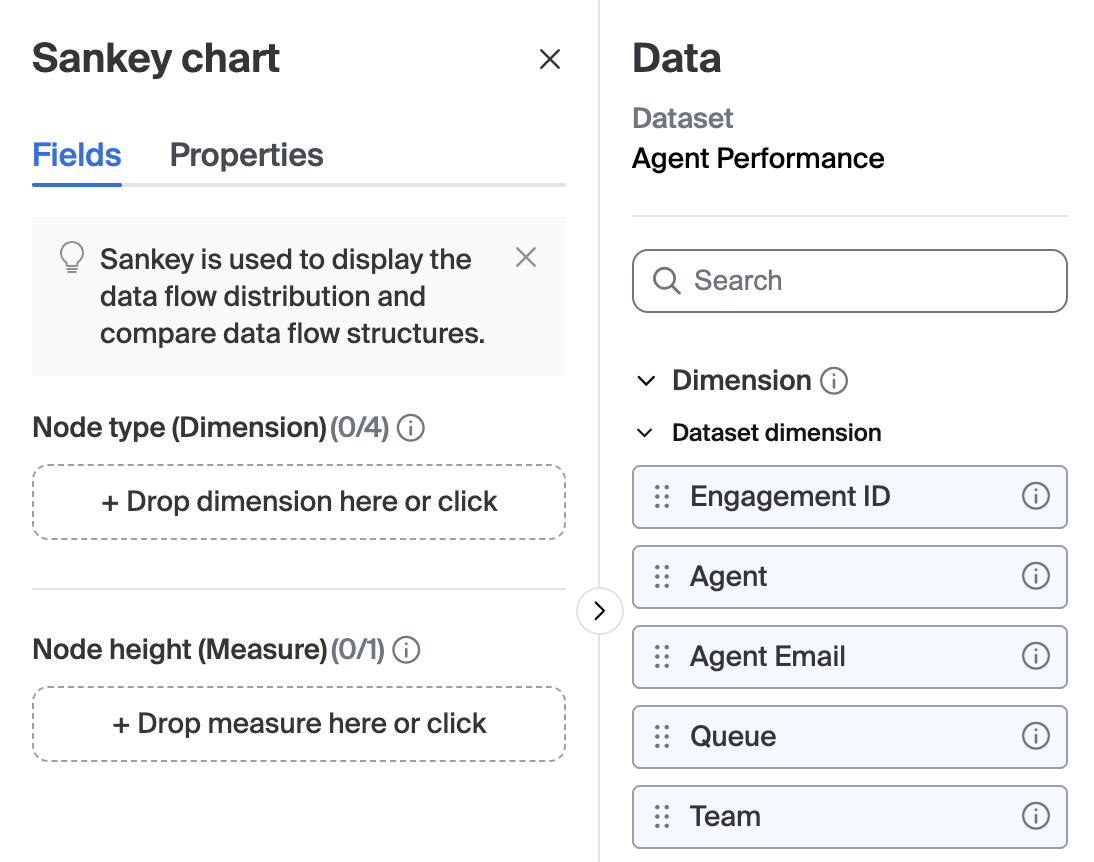Click info icon on the Agent field
This screenshot has height=862, width=1094.
(1035, 576)
